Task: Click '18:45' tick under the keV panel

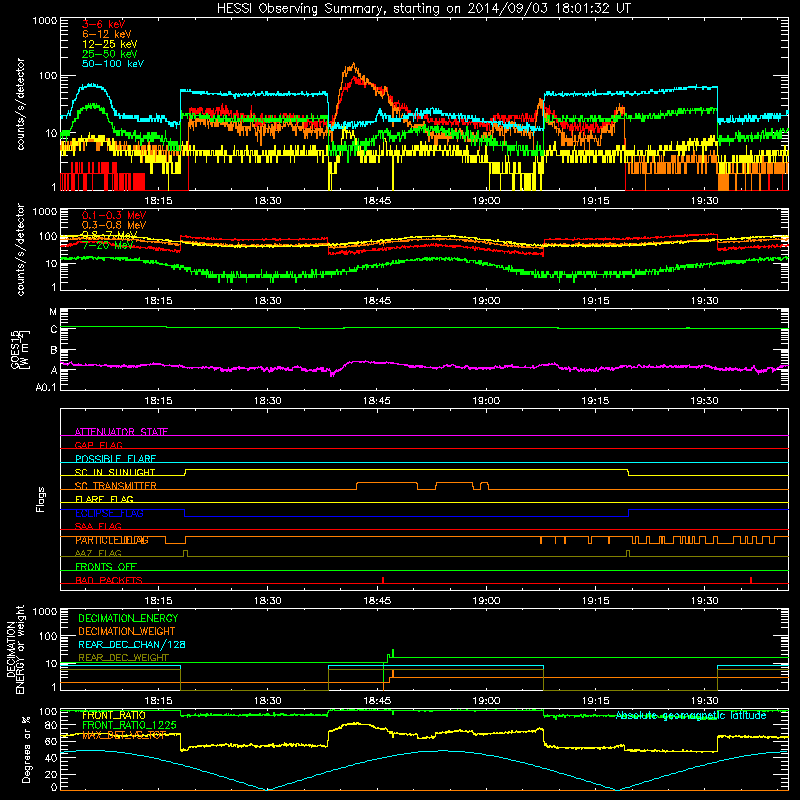Action: coord(377,201)
